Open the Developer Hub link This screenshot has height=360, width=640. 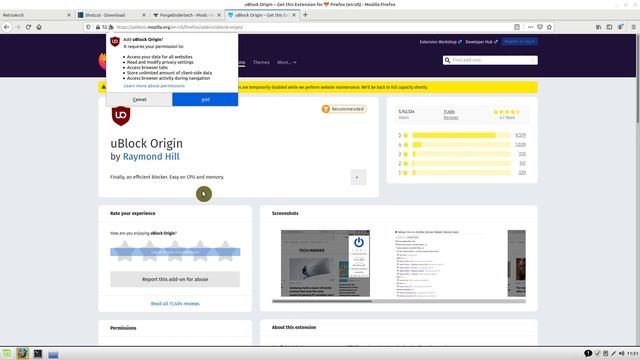(x=481, y=42)
